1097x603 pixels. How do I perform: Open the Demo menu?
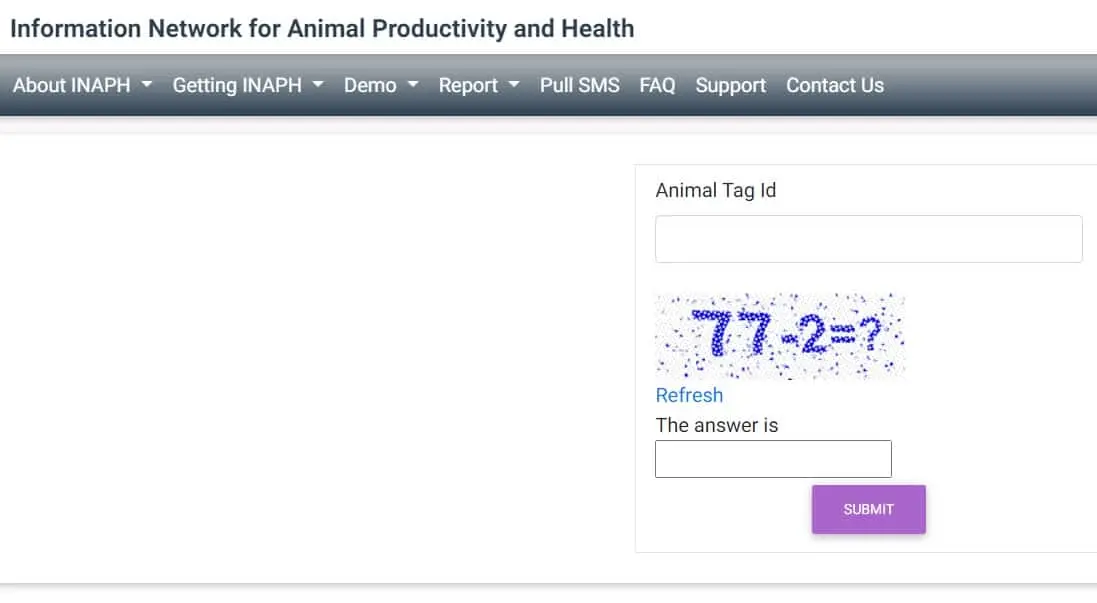370,86
